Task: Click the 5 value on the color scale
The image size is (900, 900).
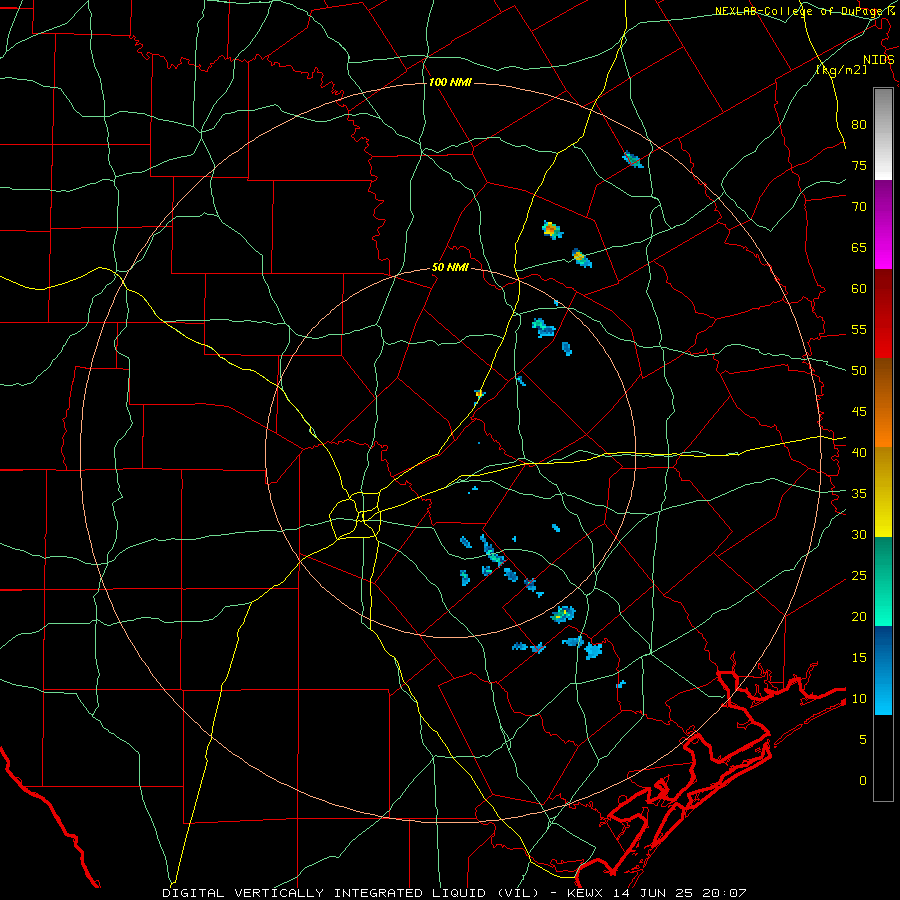Action: (863, 740)
